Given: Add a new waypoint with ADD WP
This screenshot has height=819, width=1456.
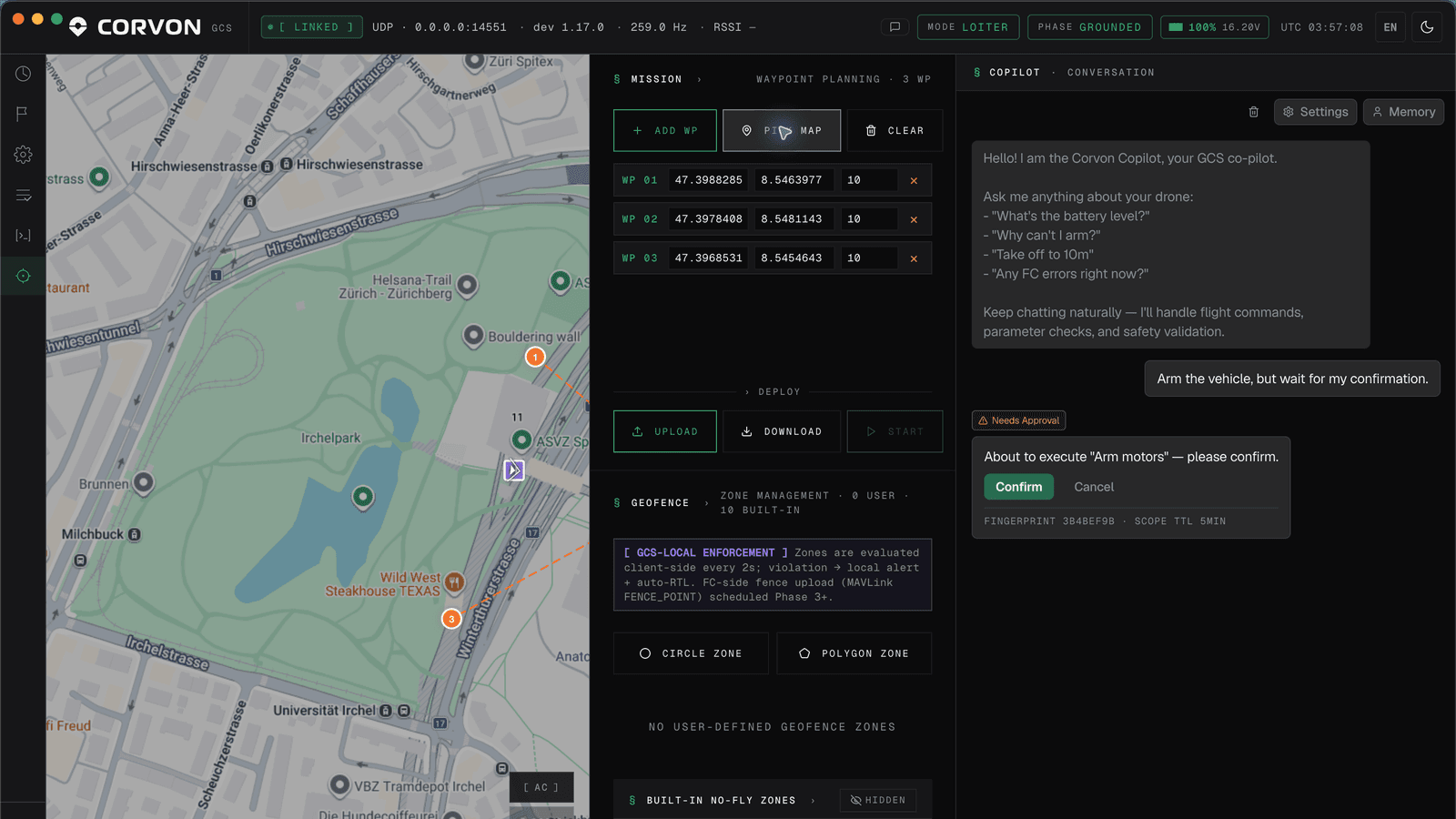Looking at the screenshot, I should point(665,130).
